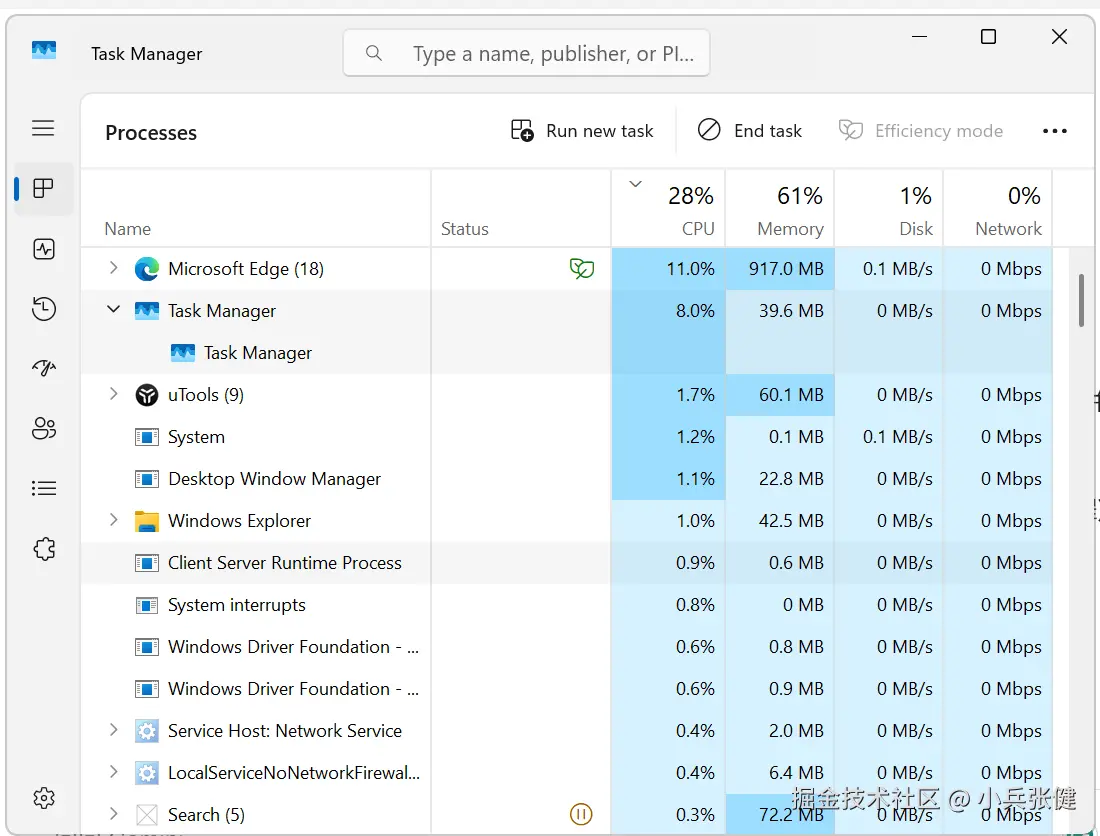Toggle the navigation hamburger menu
The image size is (1100, 836).
[43, 128]
